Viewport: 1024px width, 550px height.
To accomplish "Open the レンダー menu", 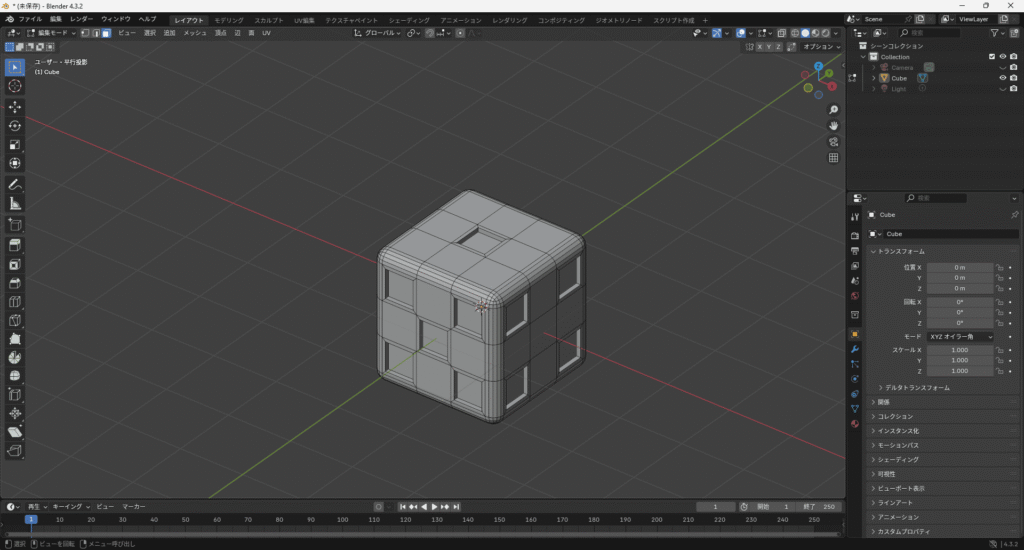I will coord(81,19).
